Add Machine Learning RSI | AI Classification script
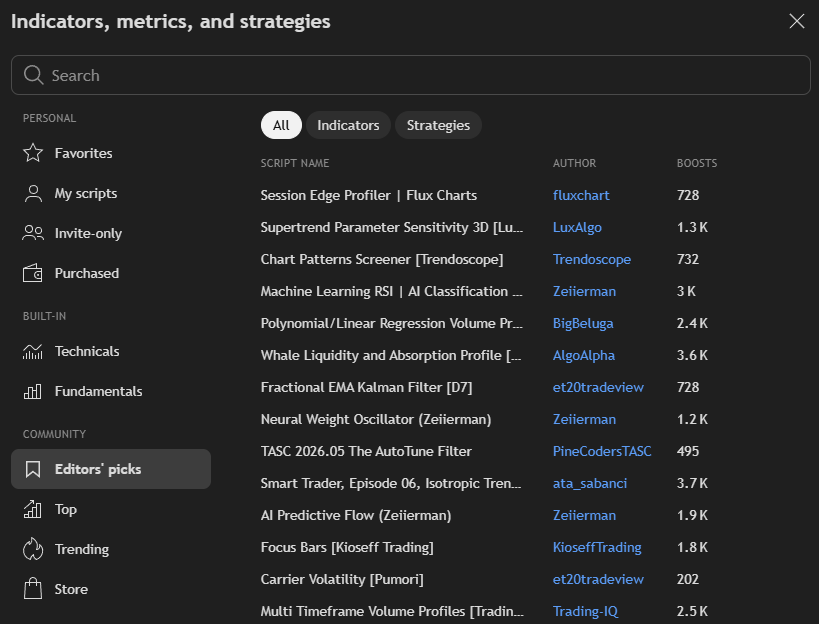 click(x=392, y=291)
